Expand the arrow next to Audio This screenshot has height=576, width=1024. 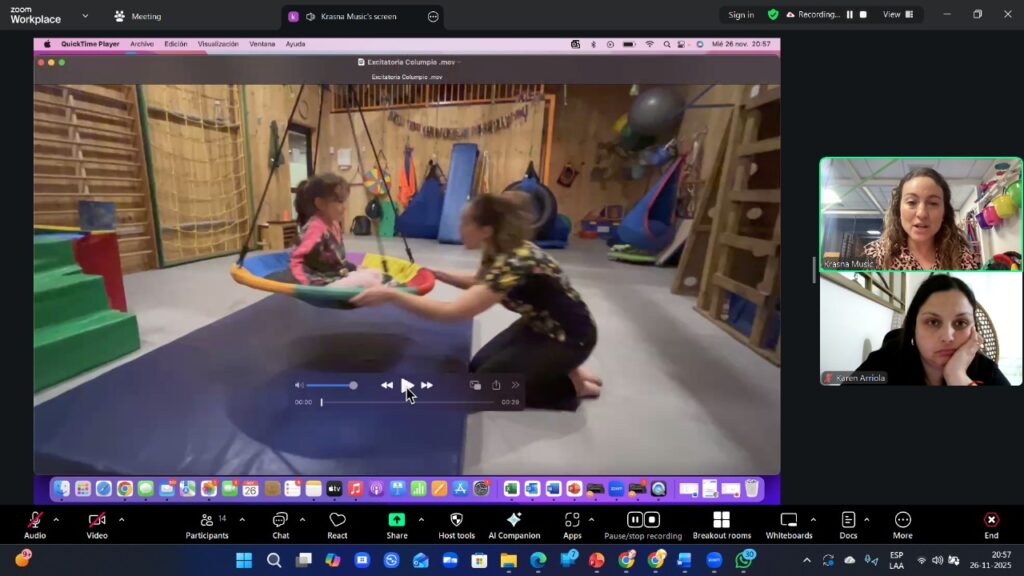(56, 519)
